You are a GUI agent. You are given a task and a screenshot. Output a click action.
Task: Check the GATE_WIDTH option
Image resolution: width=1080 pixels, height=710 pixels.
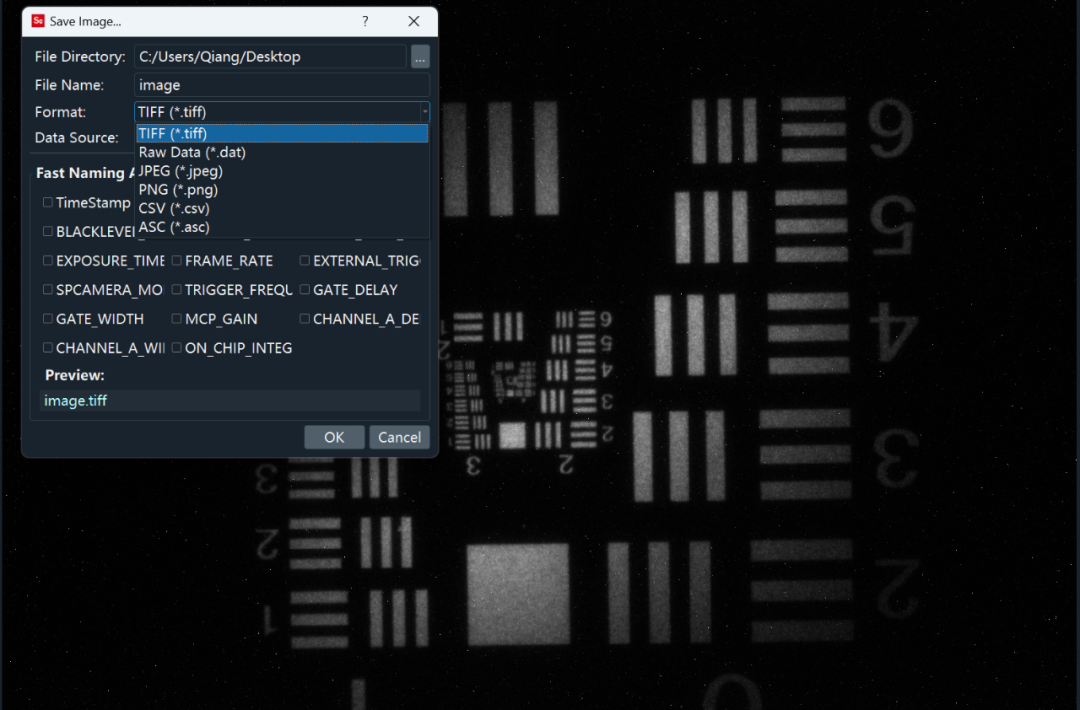(x=48, y=319)
